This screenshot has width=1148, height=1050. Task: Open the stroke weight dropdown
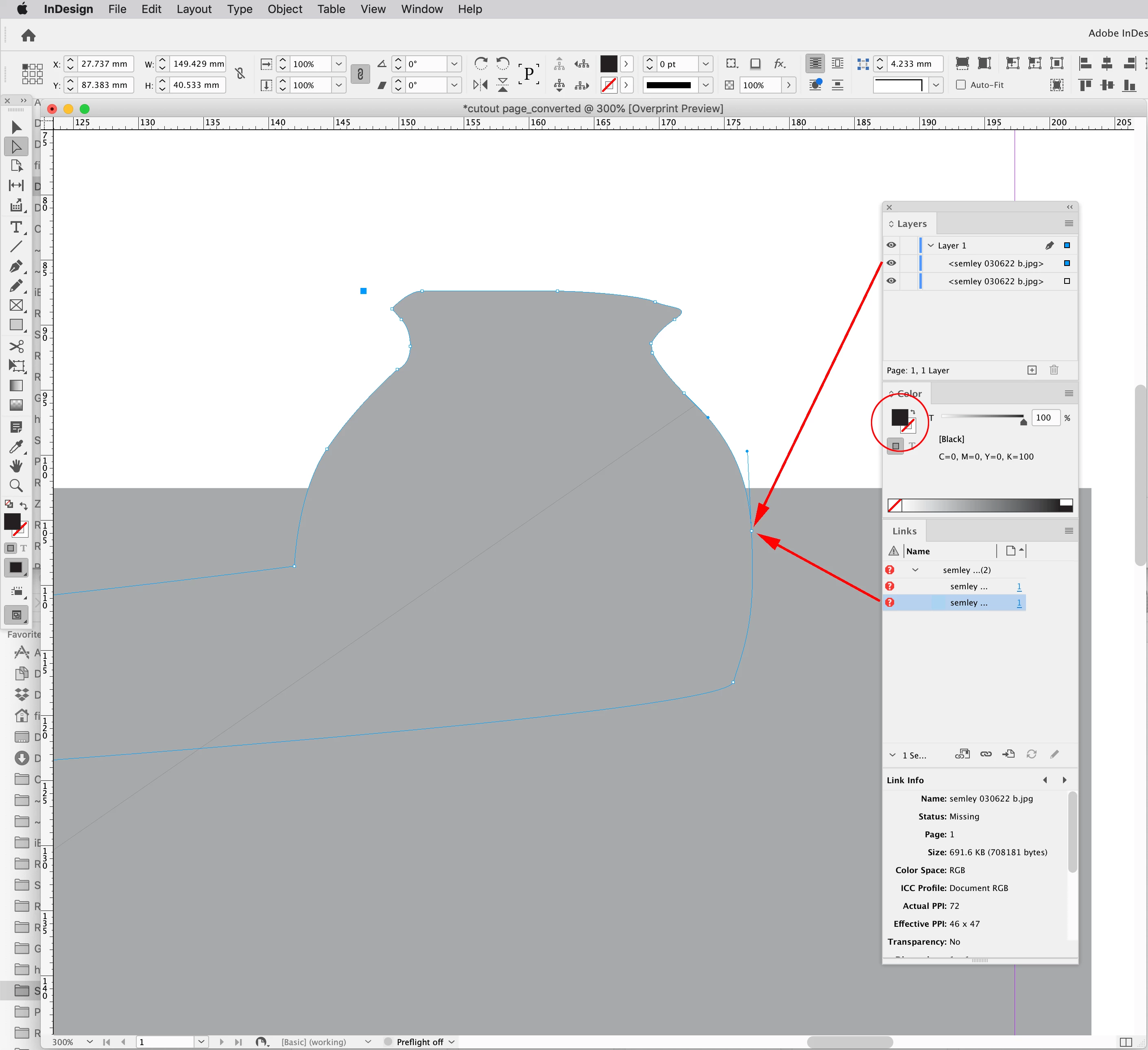[705, 64]
